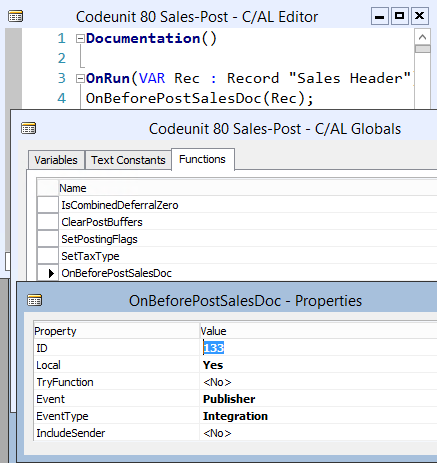Select the ClearPostBuffers function row

click(x=248, y=222)
